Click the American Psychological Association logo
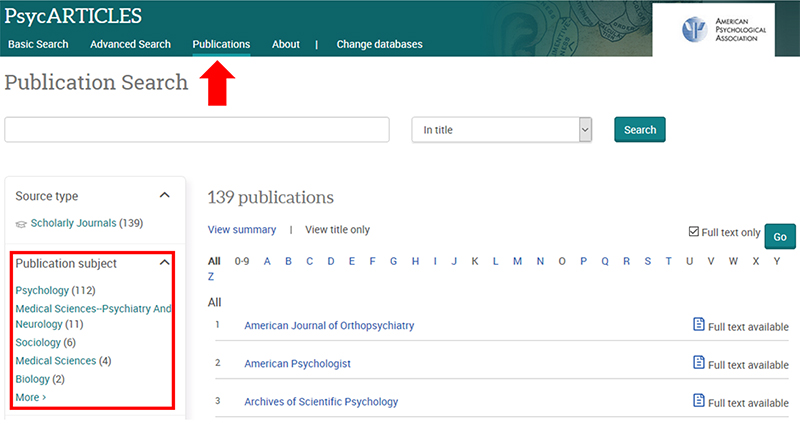Image resolution: width=800 pixels, height=433 pixels. [x=723, y=30]
